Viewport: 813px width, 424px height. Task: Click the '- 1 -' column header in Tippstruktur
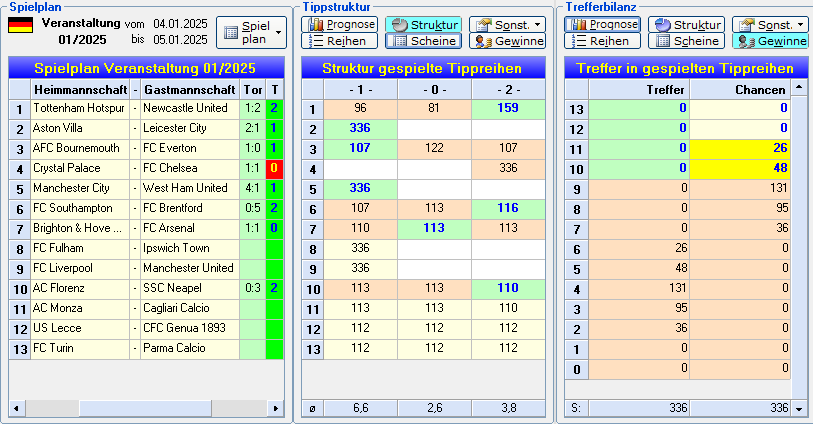(x=361, y=90)
